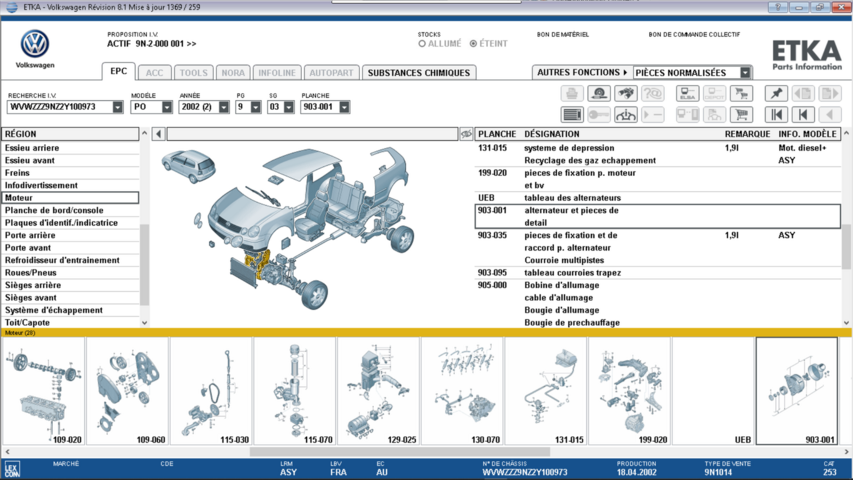This screenshot has width=853, height=480.
Task: Open the Modèle PO dropdown
Action: click(166, 107)
